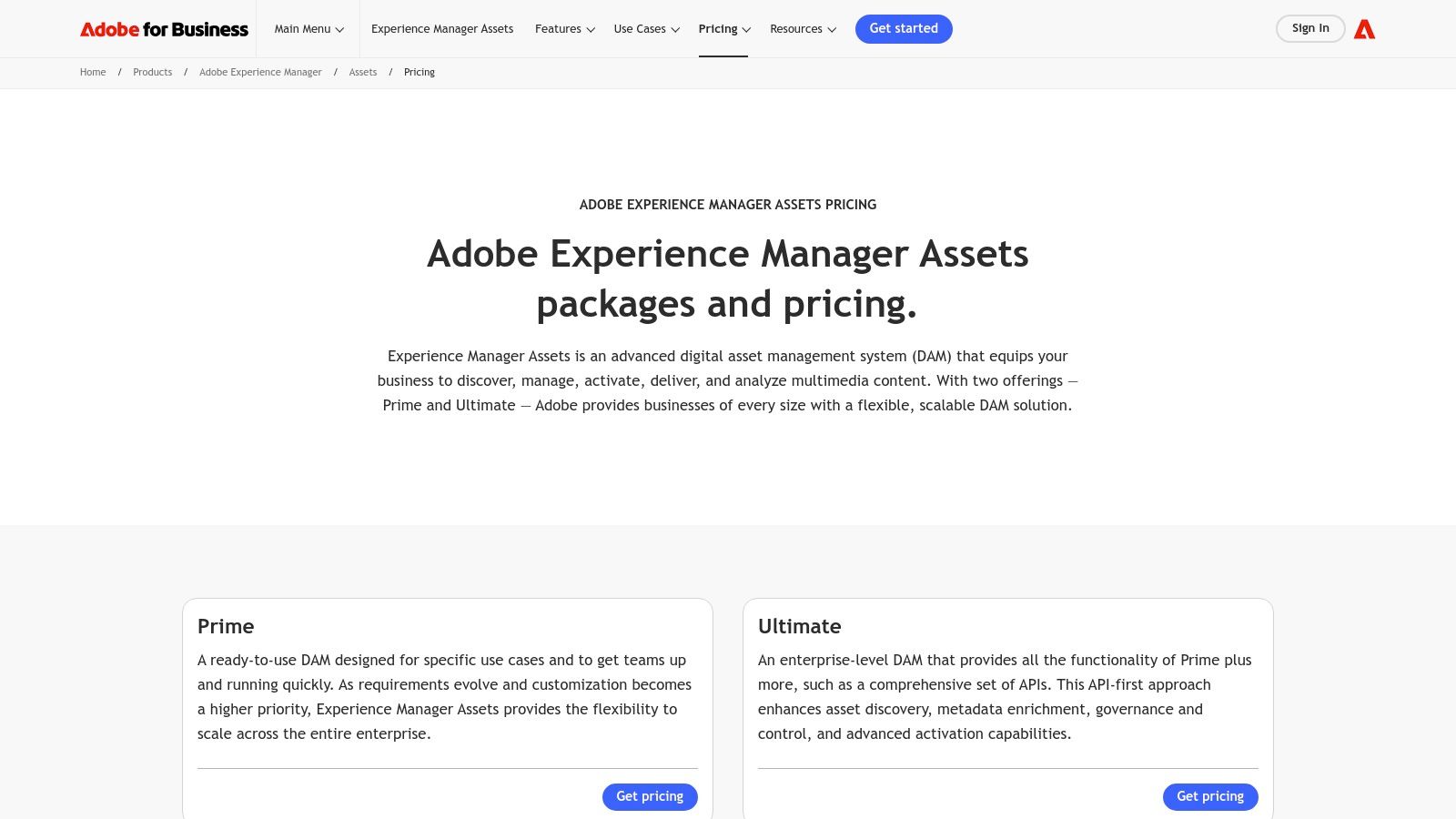
Task: Navigate to Home via breadcrumb
Action: [93, 72]
